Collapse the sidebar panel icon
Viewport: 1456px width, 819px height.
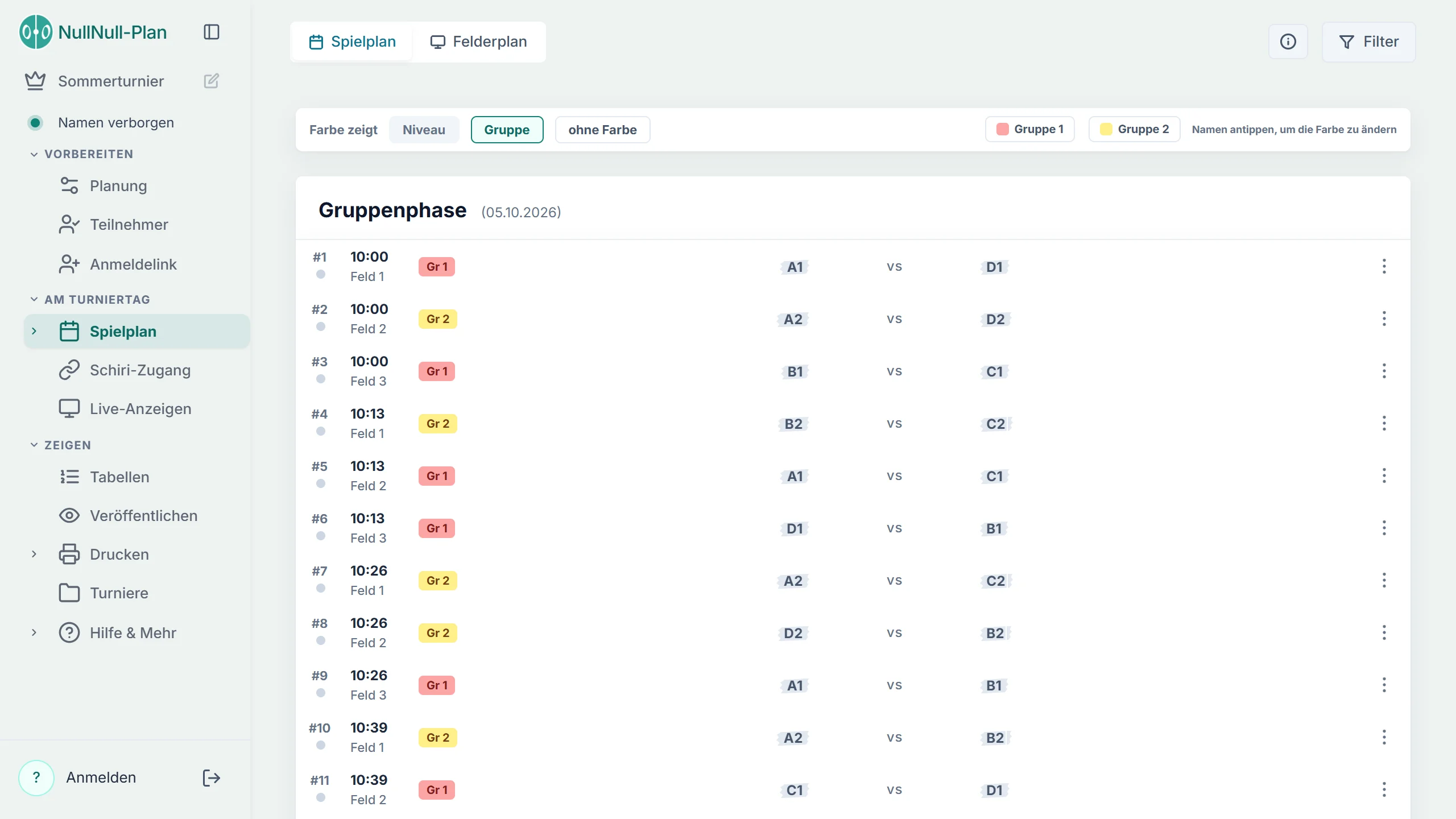pos(212,32)
